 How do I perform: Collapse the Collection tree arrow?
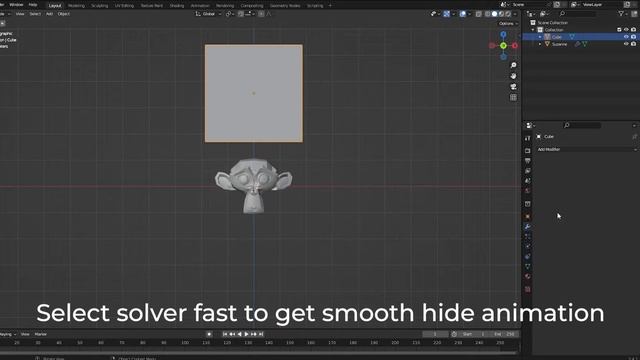coord(533,30)
